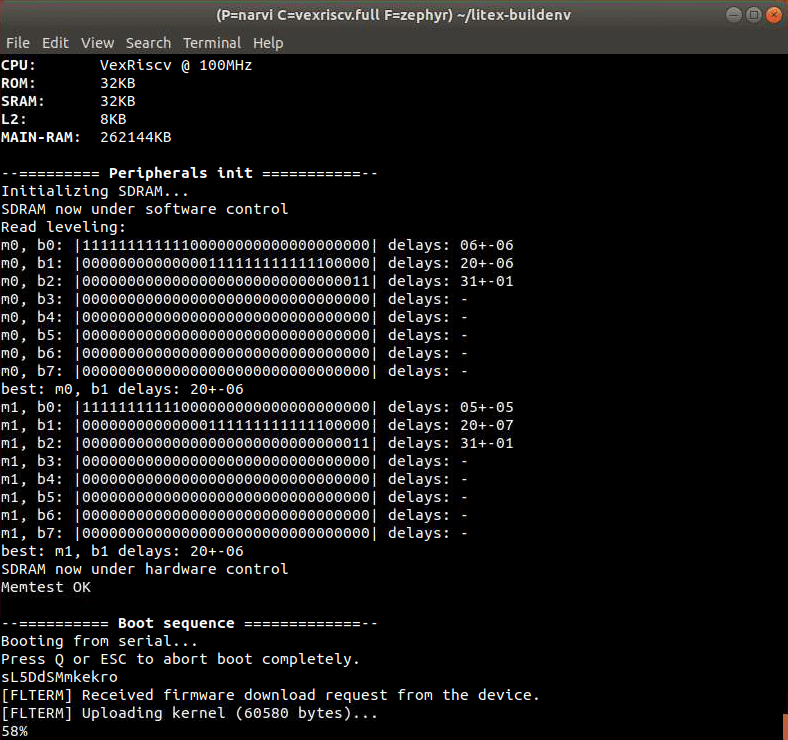Open the Edit menu

[x=55, y=43]
